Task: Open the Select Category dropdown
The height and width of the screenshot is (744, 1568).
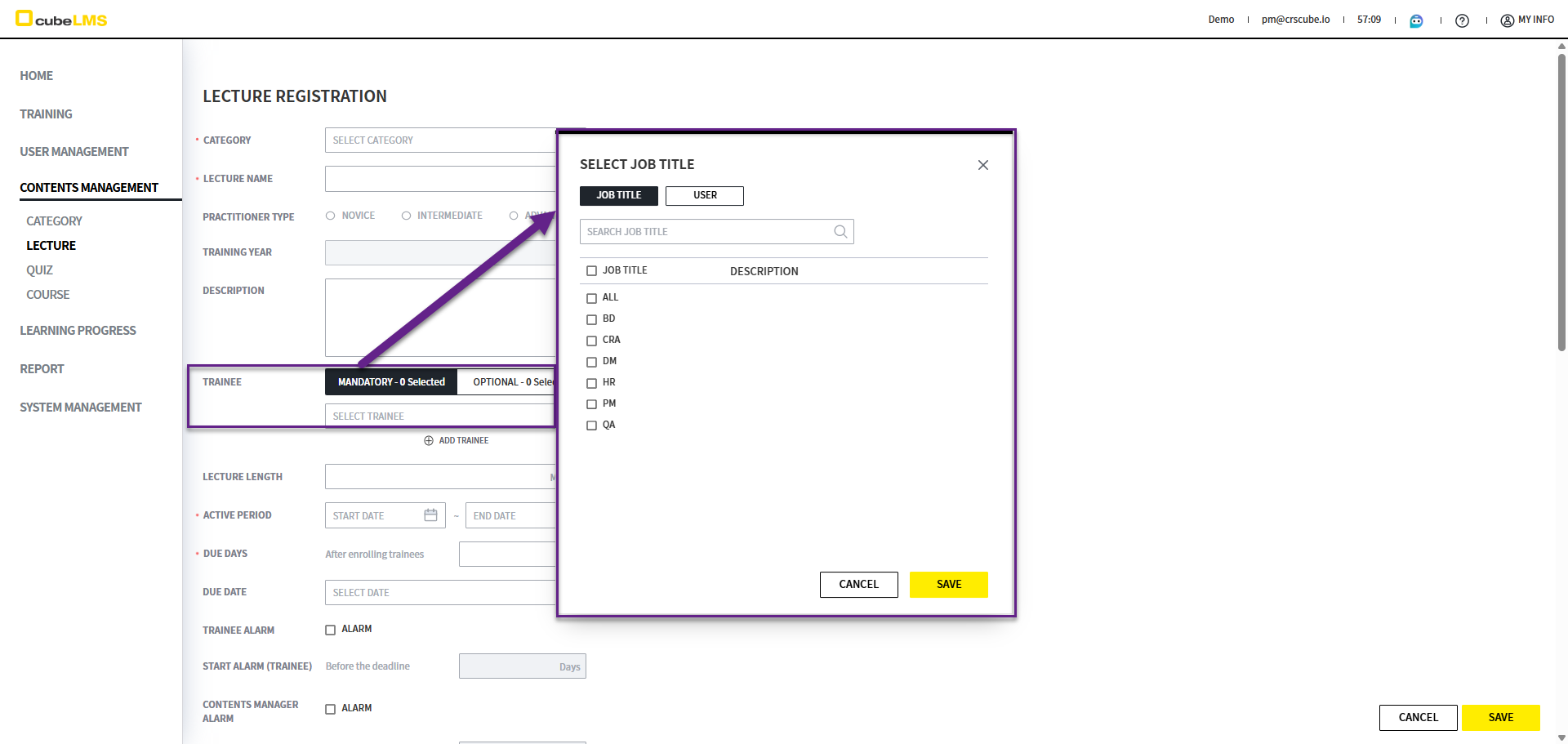Action: (441, 140)
